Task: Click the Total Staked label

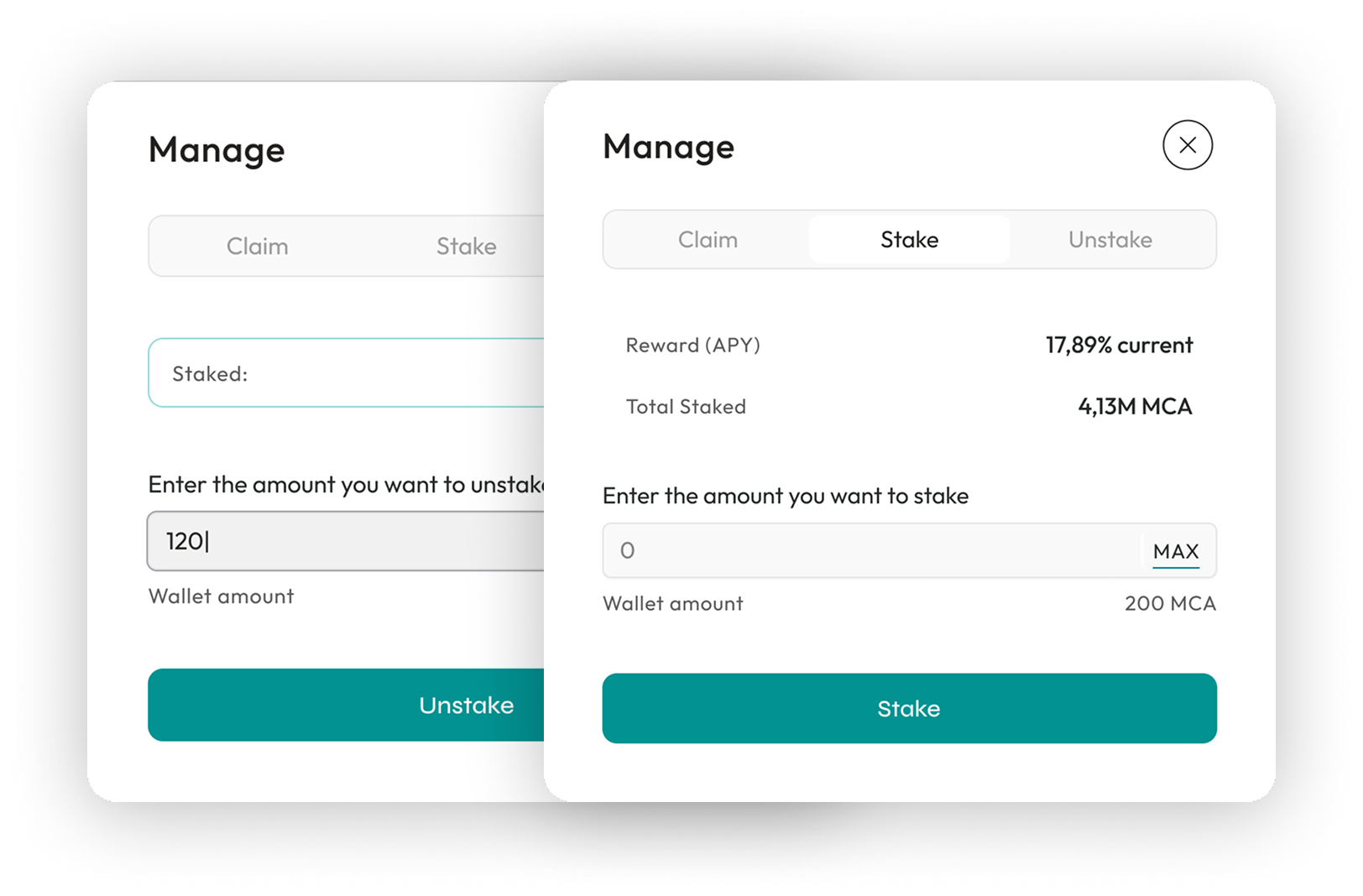Action: pos(686,407)
